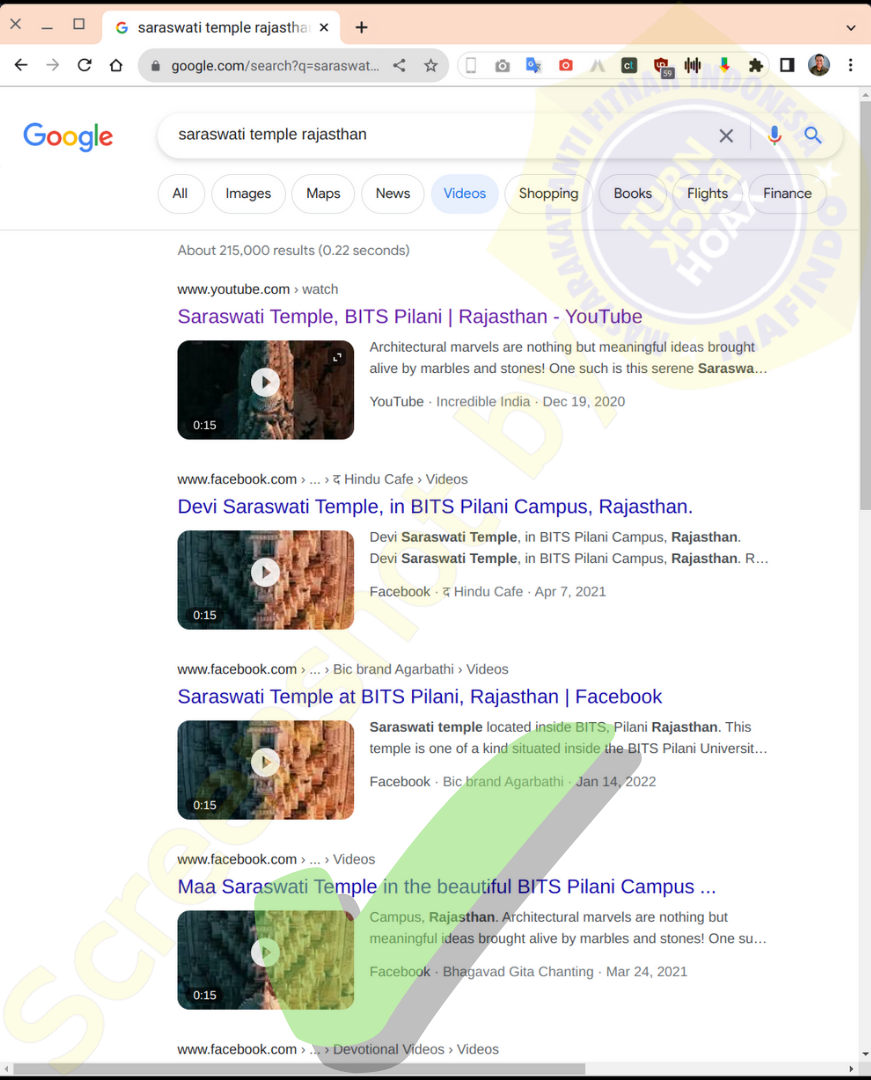This screenshot has width=871, height=1080.
Task: Open a new tab with the plus button
Action: pyautogui.click(x=361, y=28)
